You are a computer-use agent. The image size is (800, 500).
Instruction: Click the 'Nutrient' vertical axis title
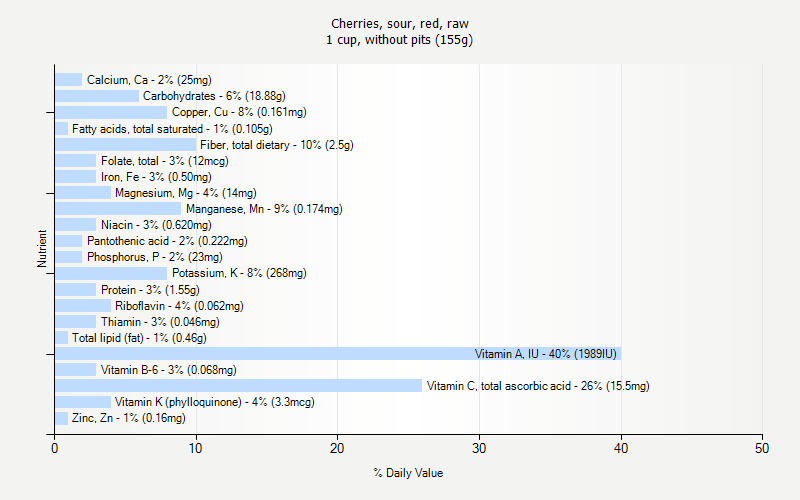tap(42, 249)
